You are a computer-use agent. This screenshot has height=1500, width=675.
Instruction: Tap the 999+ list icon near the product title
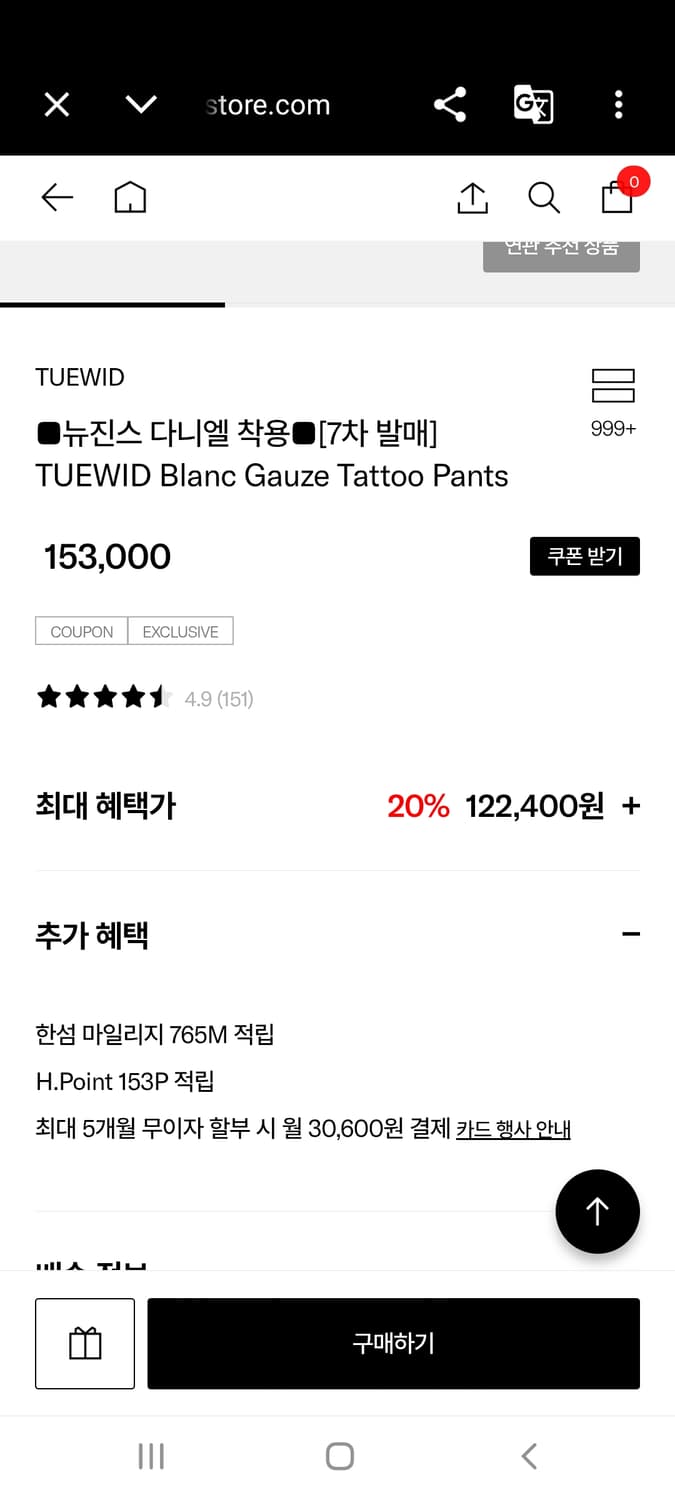point(613,386)
